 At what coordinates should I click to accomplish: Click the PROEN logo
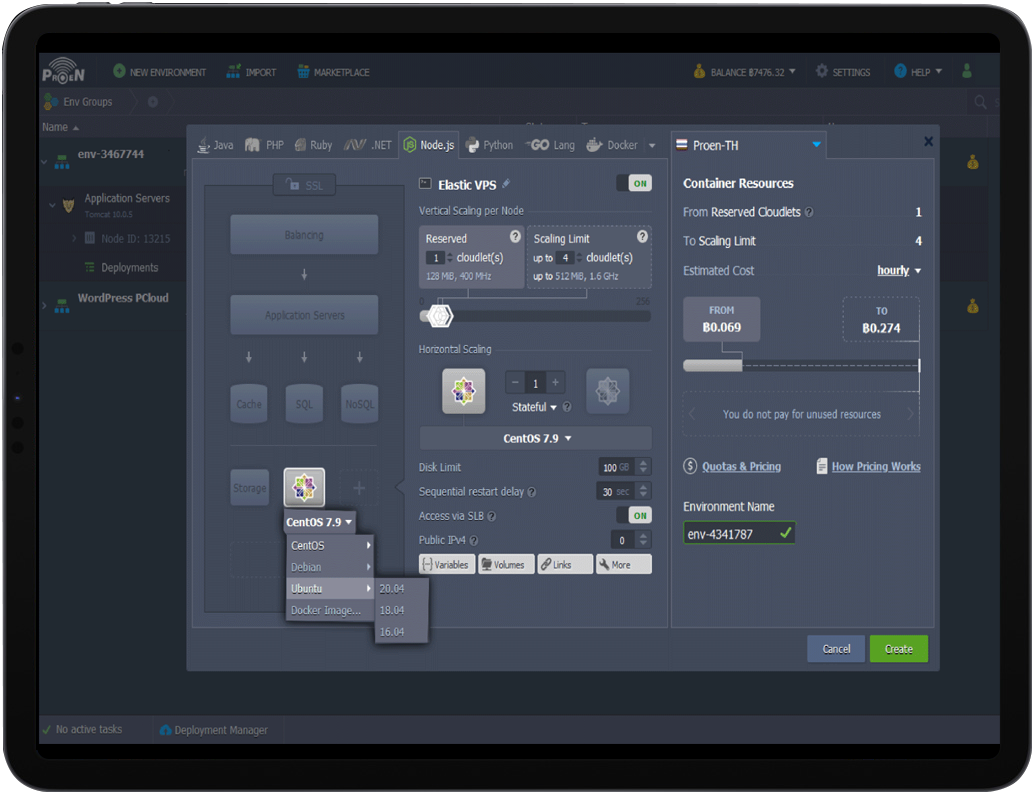coord(63,71)
